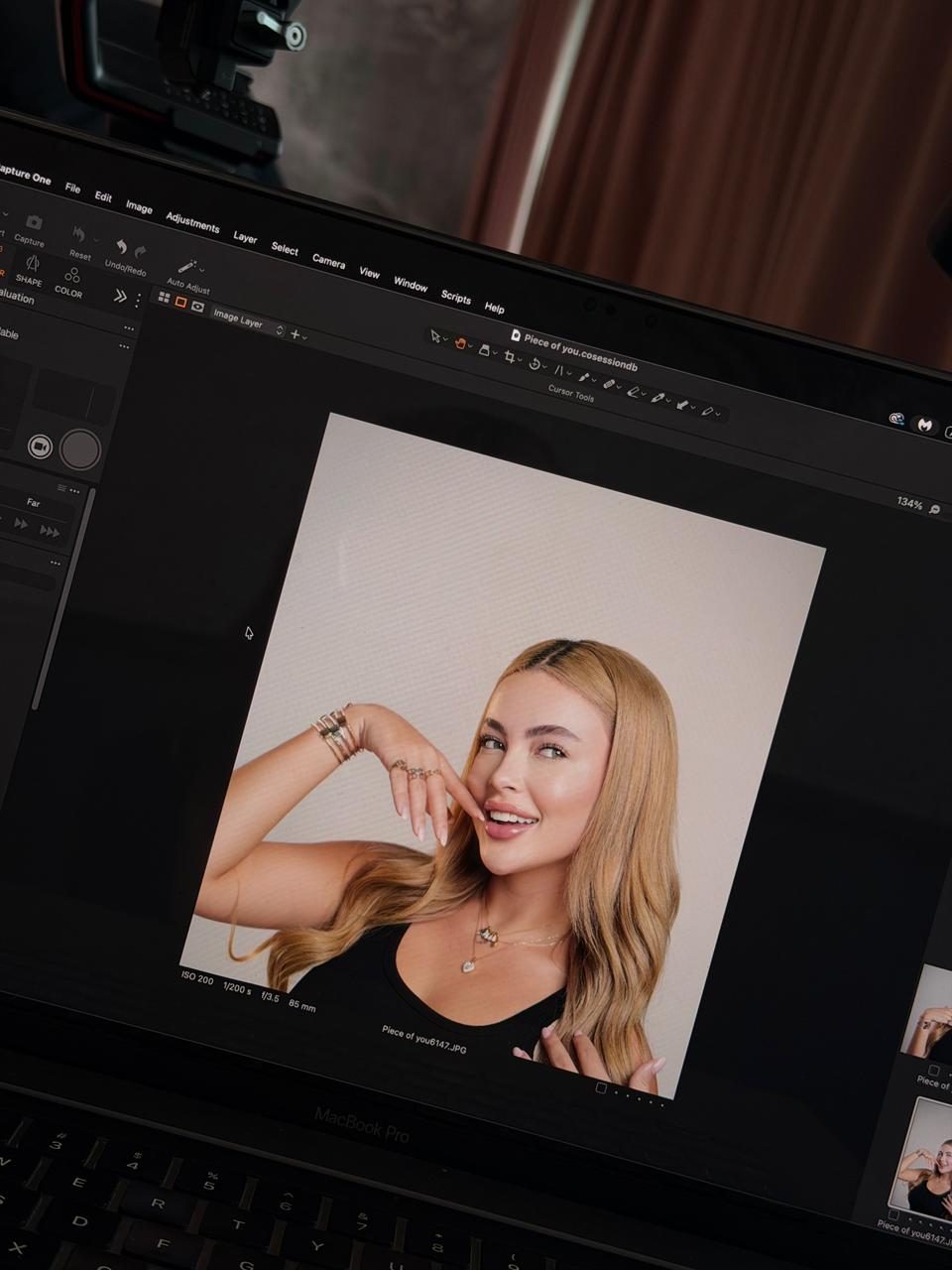Viewport: 952px width, 1270px height.
Task: Toggle proof/eye viewer mode icon
Action: tap(197, 307)
